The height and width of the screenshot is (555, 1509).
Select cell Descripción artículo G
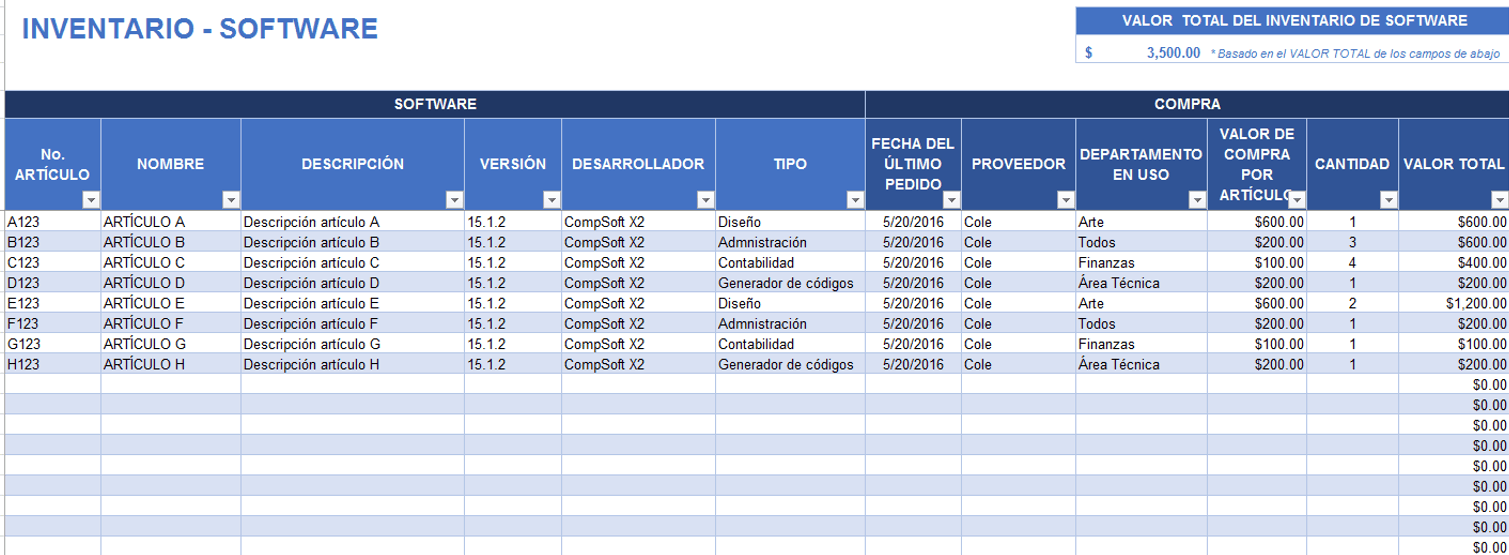point(353,344)
